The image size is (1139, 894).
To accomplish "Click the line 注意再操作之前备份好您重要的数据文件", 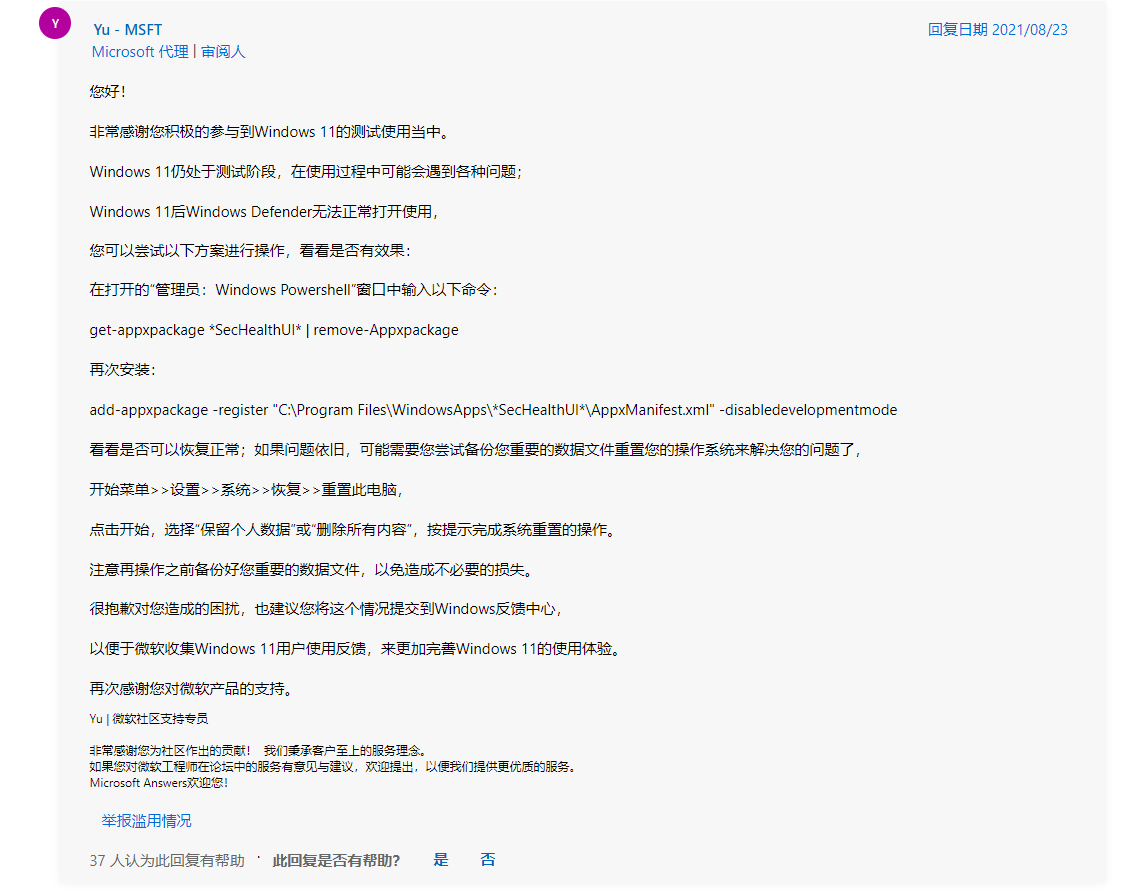I will coord(311,569).
